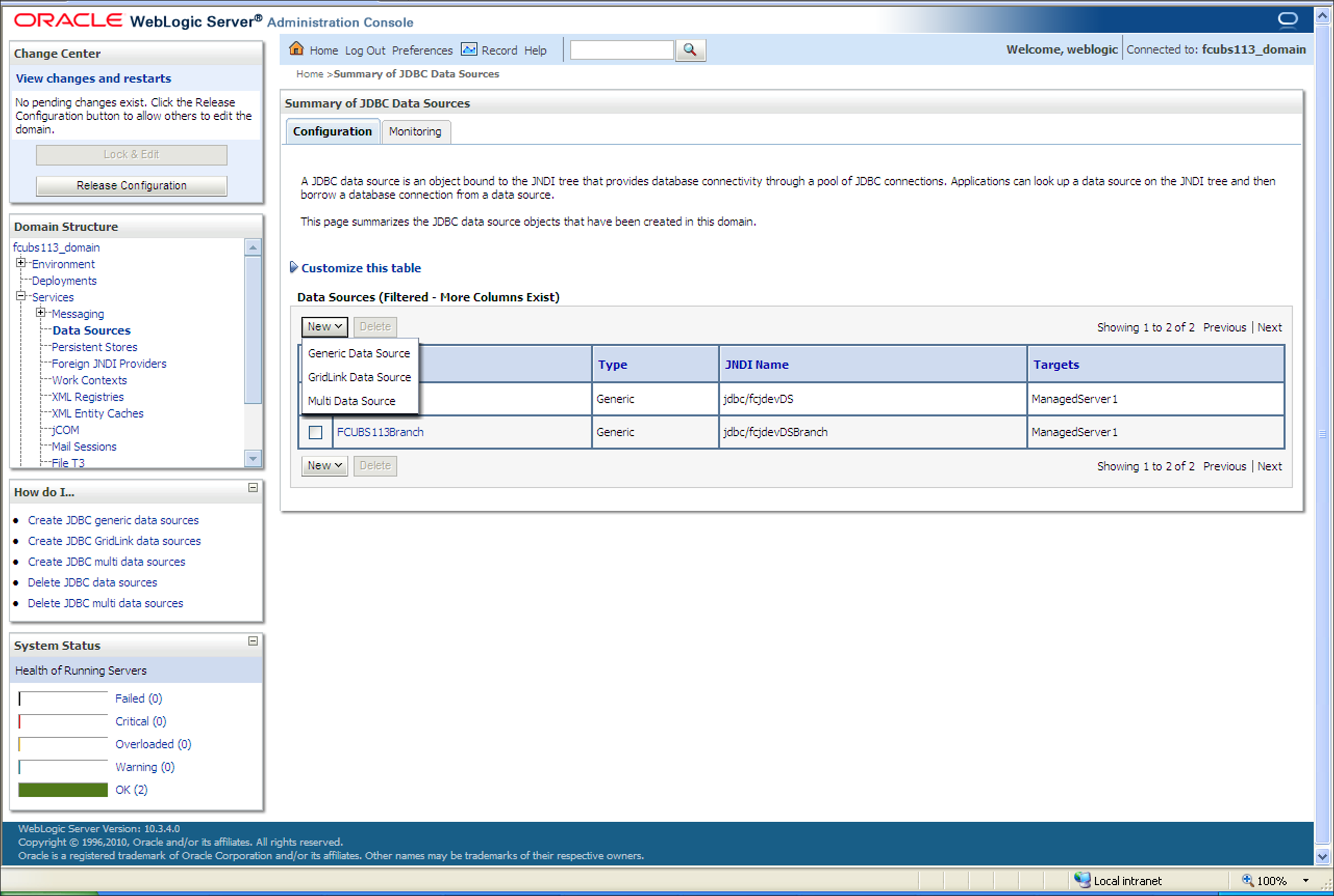Collapse the Services tree node
Viewport: 1334px width, 896px height.
click(21, 296)
